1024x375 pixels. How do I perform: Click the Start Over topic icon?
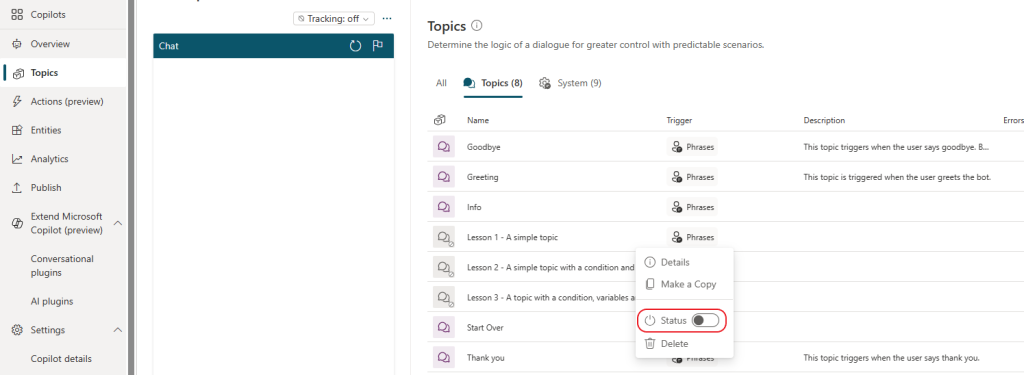(443, 327)
